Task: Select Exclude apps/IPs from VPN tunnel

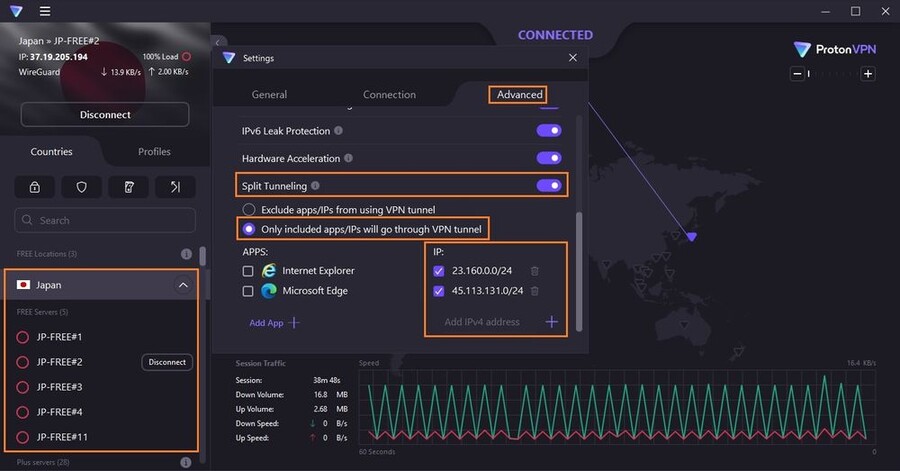Action: click(249, 209)
